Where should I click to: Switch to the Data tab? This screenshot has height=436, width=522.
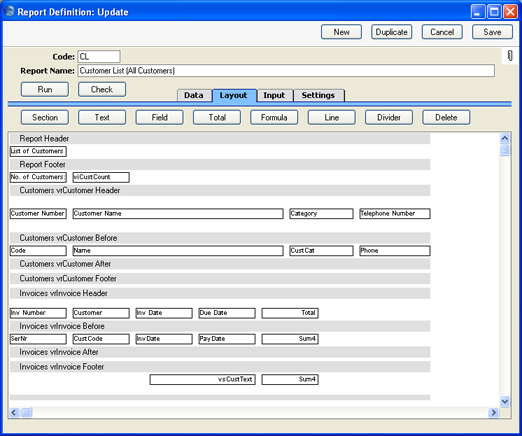pyautogui.click(x=194, y=95)
